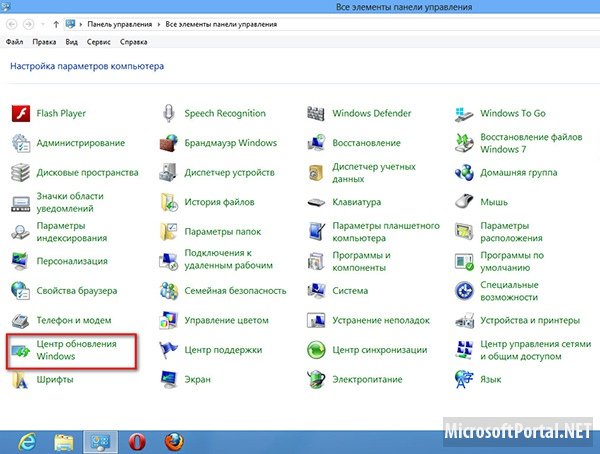Open the Экран link
Viewport: 600px width, 454px height.
197,380
